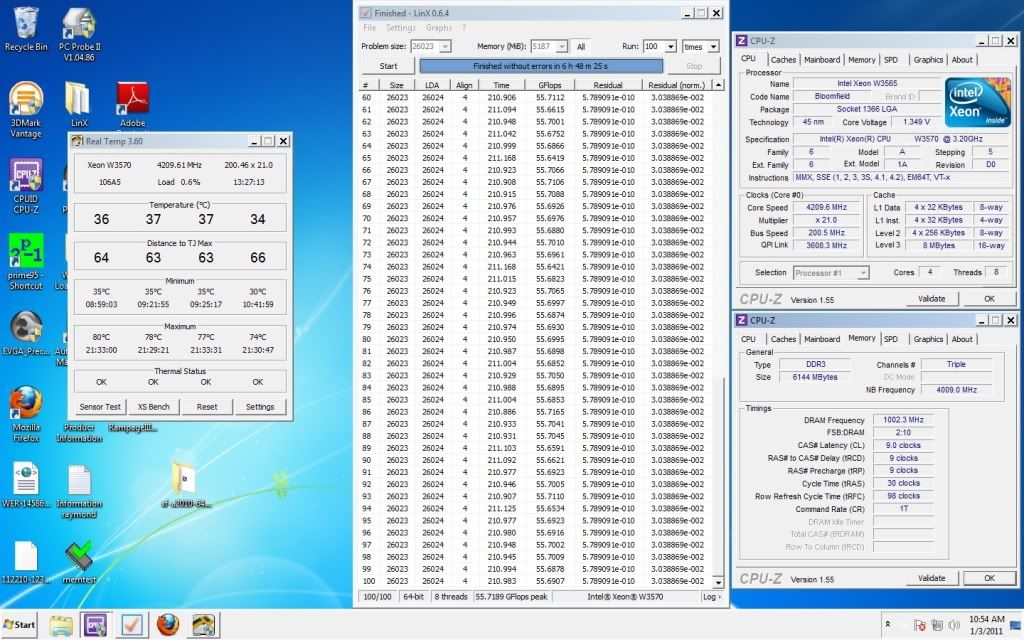The width and height of the screenshot is (1024, 640).
Task: Launch PC Probe II desktop shortcut
Action: coord(80,35)
